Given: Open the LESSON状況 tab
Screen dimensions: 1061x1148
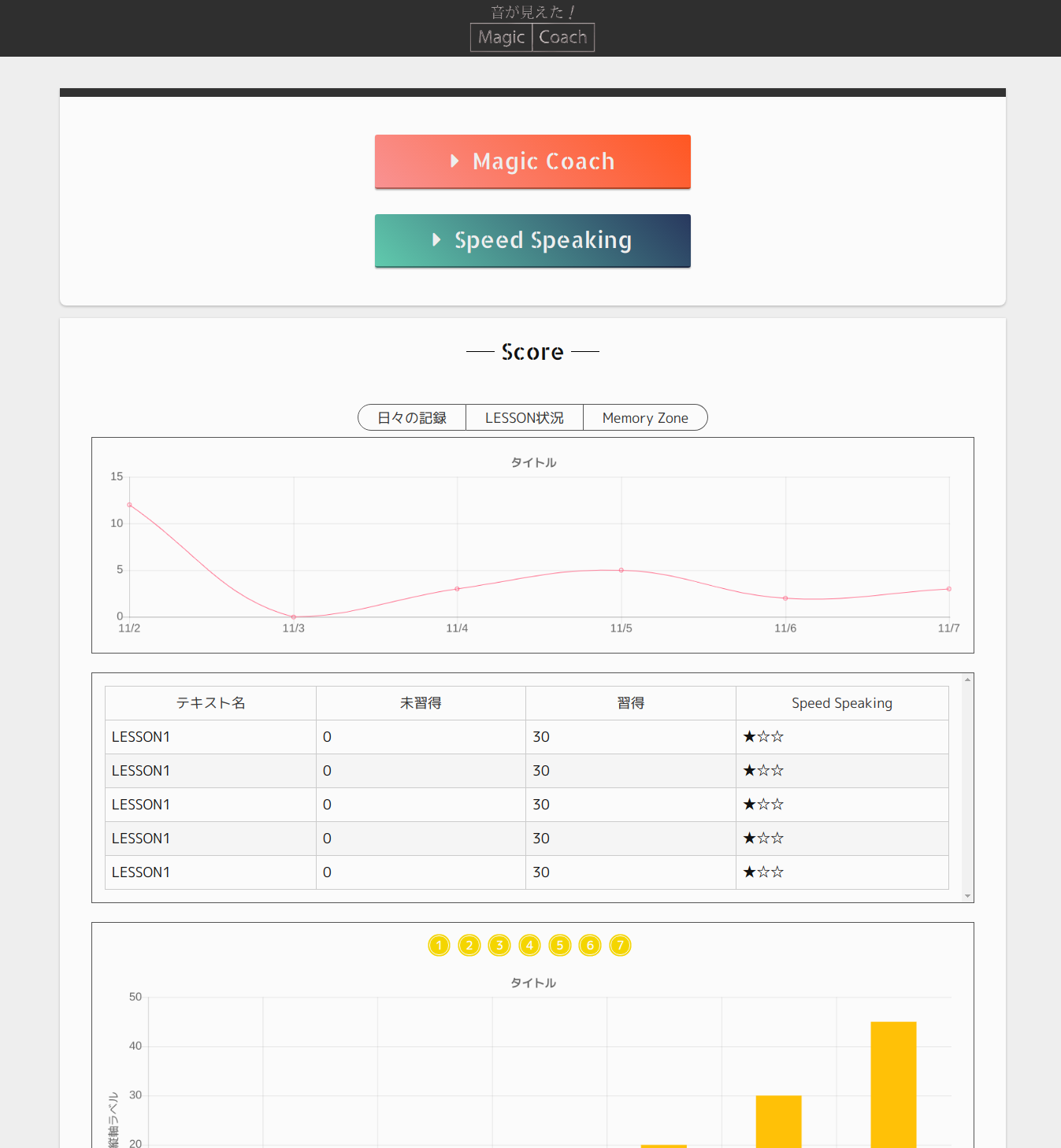Looking at the screenshot, I should 524,418.
